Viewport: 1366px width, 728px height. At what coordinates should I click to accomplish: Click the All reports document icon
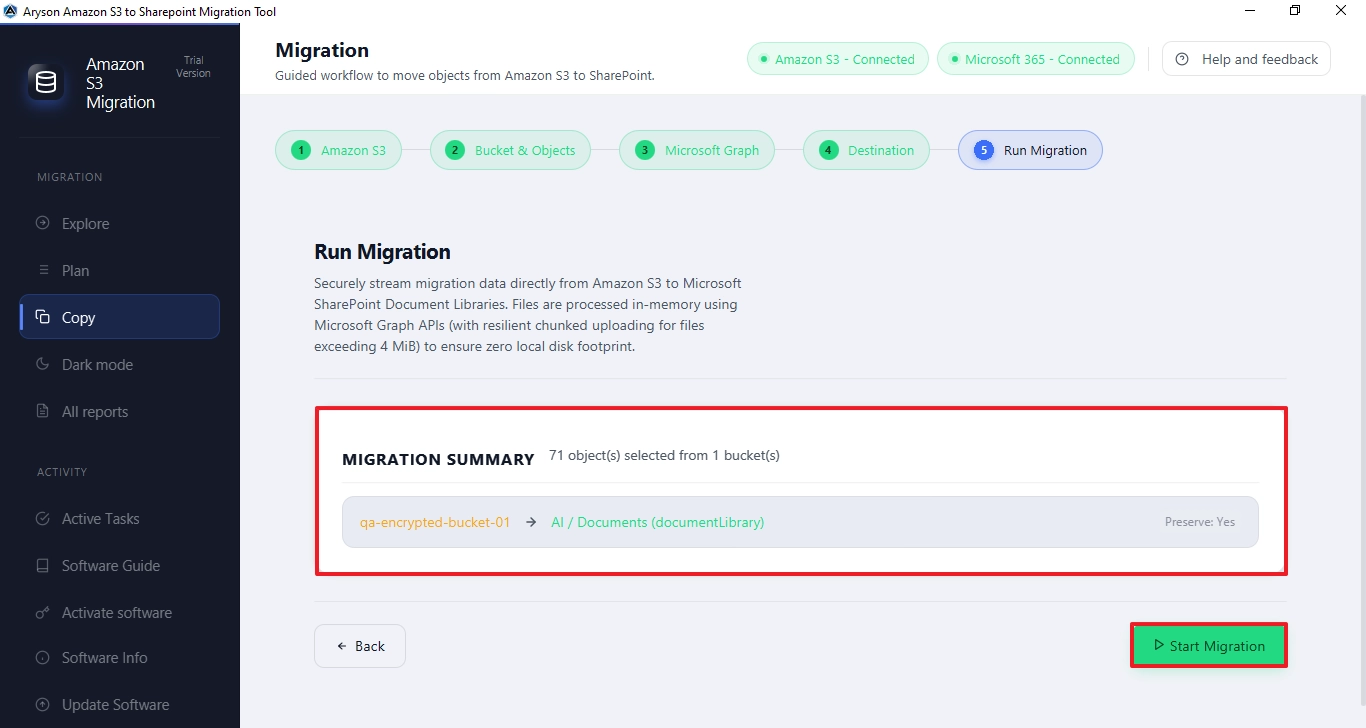click(x=42, y=411)
